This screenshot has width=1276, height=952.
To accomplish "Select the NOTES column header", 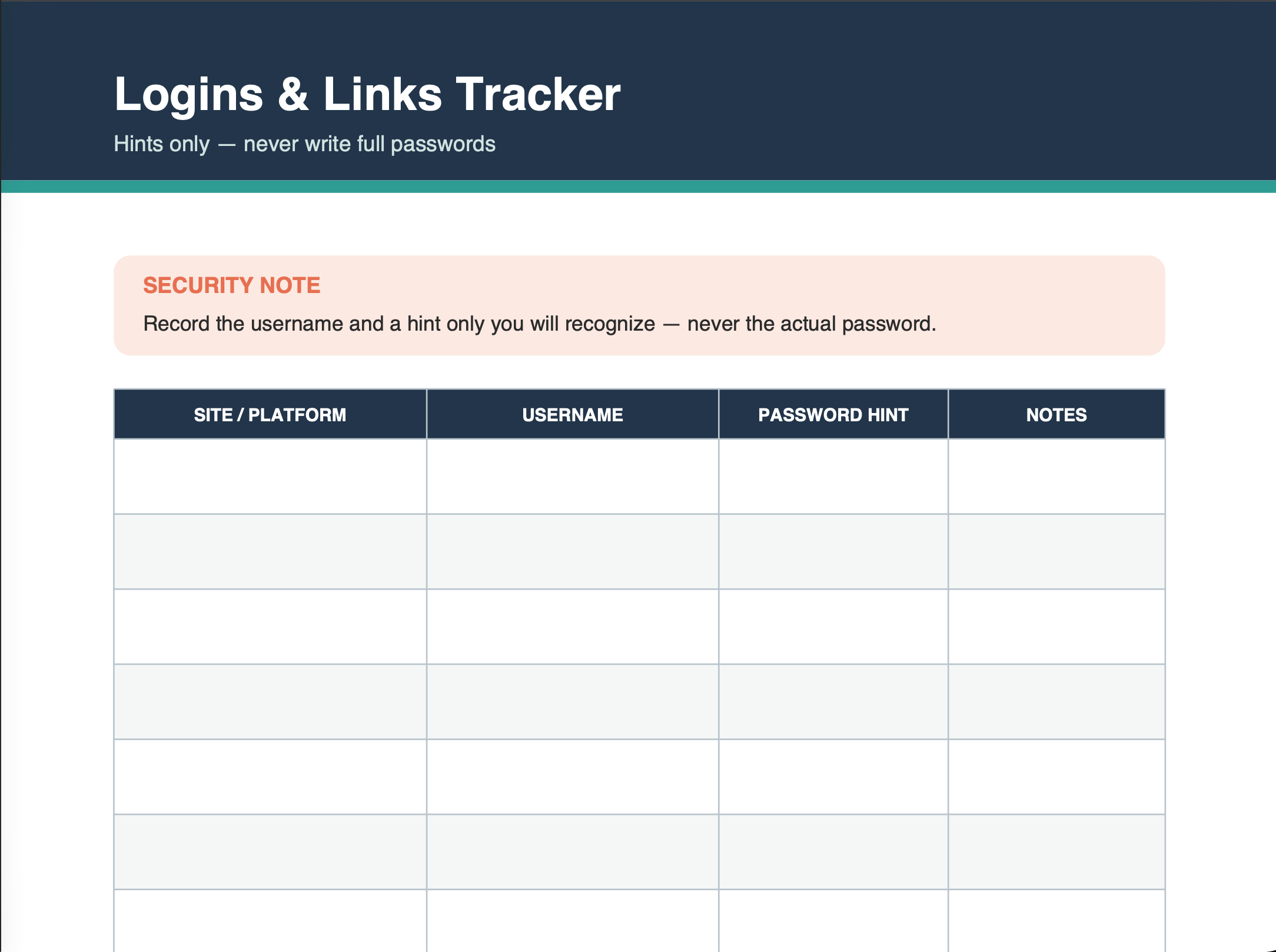I will click(x=1056, y=415).
